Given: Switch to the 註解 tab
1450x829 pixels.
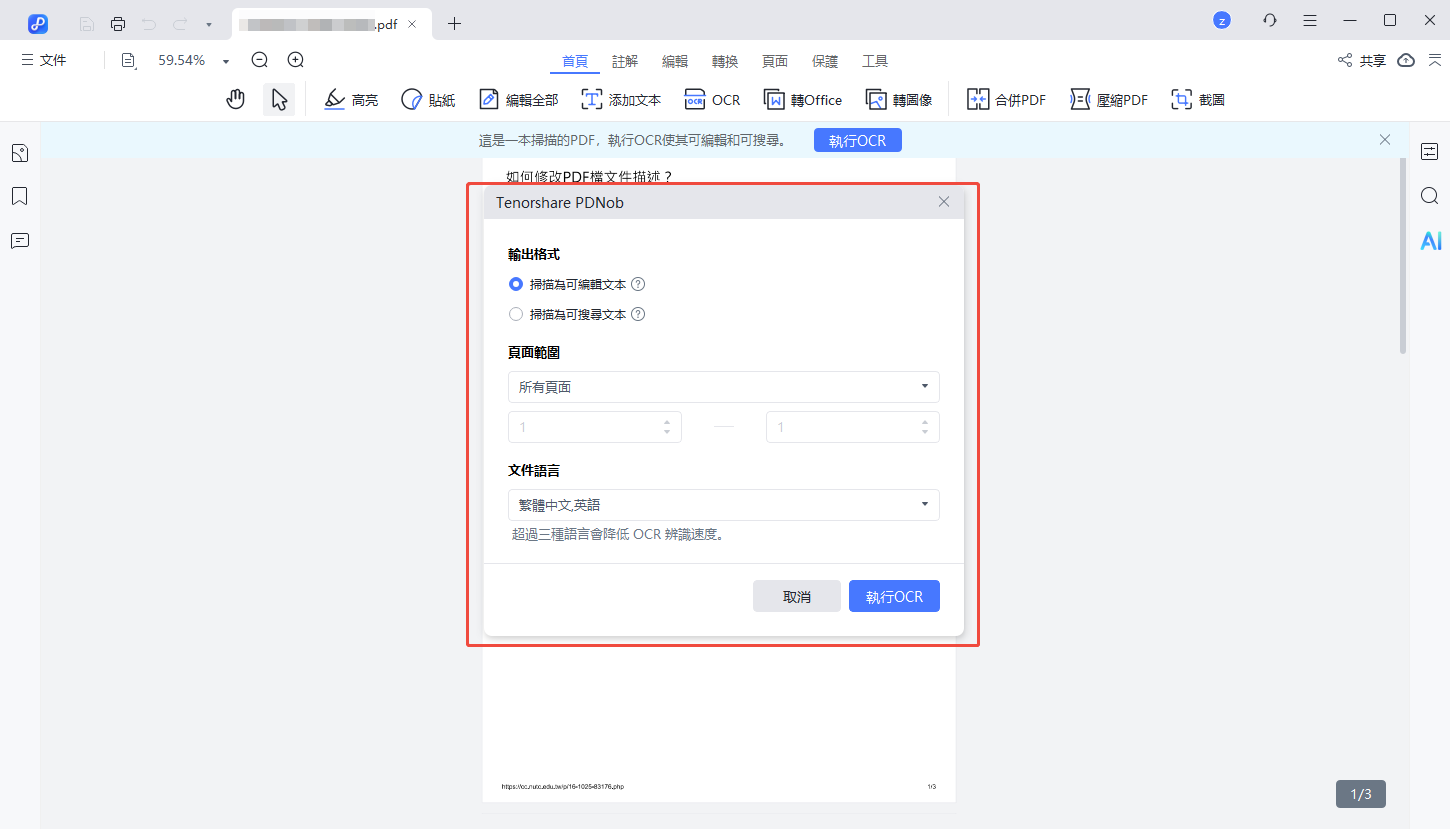Looking at the screenshot, I should tap(625, 61).
